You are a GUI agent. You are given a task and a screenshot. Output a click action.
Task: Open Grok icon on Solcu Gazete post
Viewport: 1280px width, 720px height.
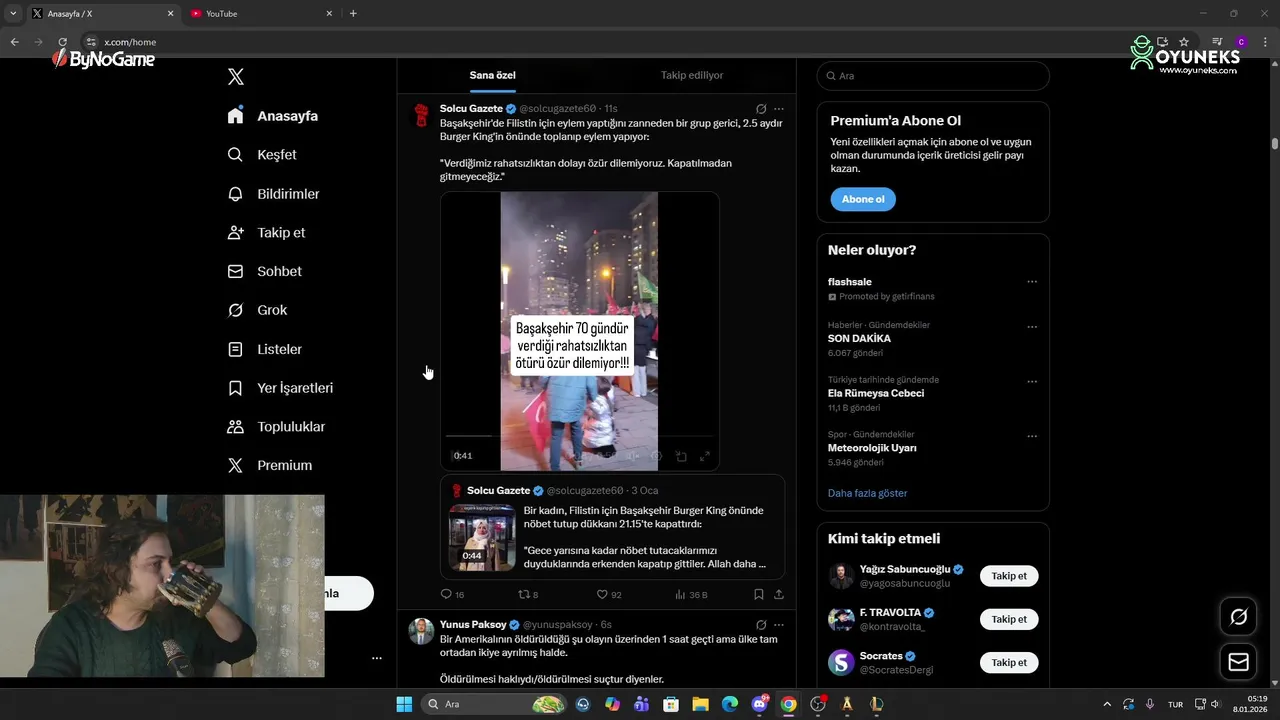pyautogui.click(x=761, y=109)
